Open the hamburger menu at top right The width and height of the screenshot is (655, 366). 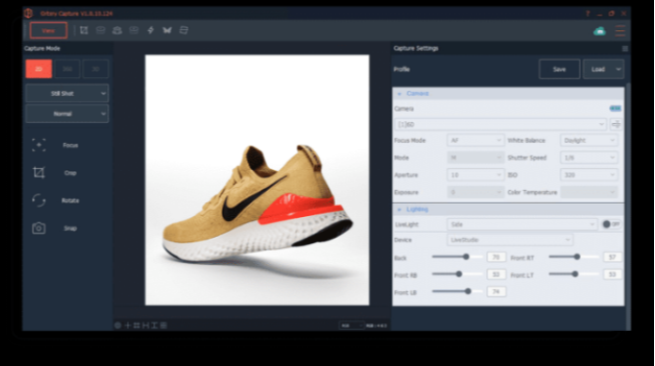pos(620,30)
